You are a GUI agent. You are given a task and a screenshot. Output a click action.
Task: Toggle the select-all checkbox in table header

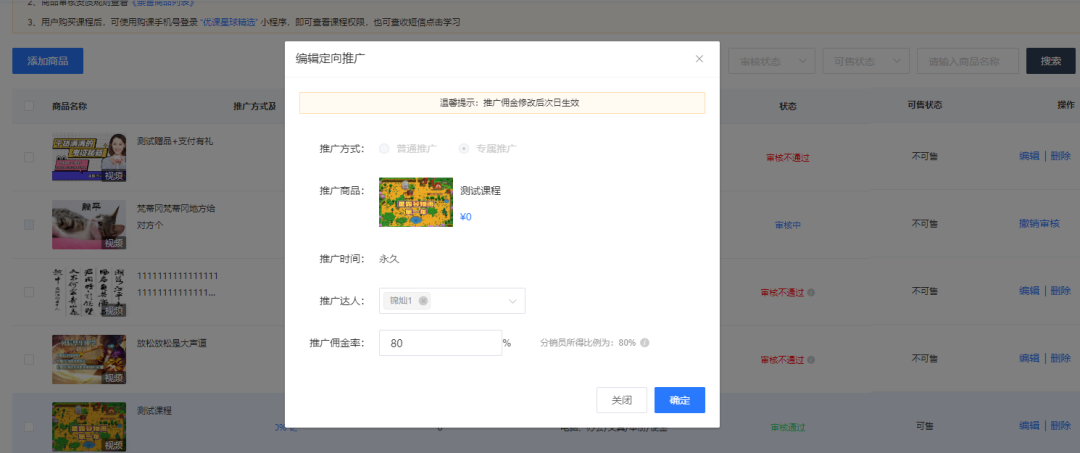pyautogui.click(x=29, y=106)
